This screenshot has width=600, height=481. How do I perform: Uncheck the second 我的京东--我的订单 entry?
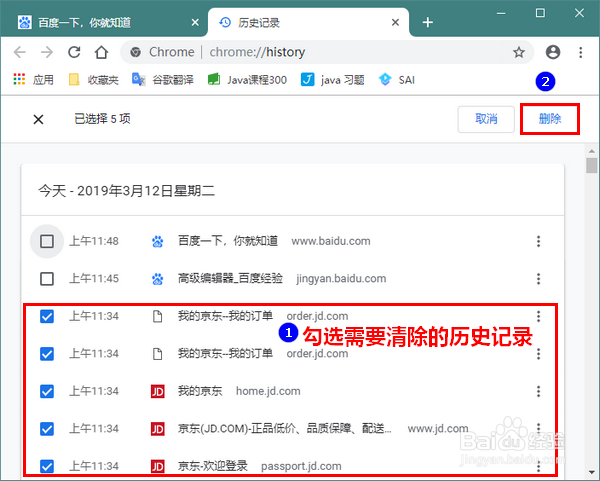click(47, 354)
